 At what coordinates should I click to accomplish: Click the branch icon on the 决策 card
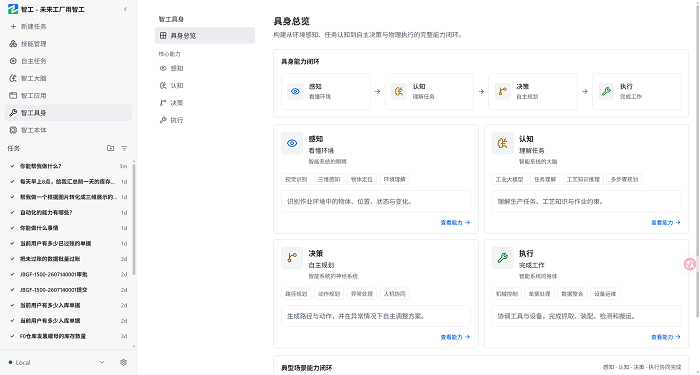(x=292, y=258)
